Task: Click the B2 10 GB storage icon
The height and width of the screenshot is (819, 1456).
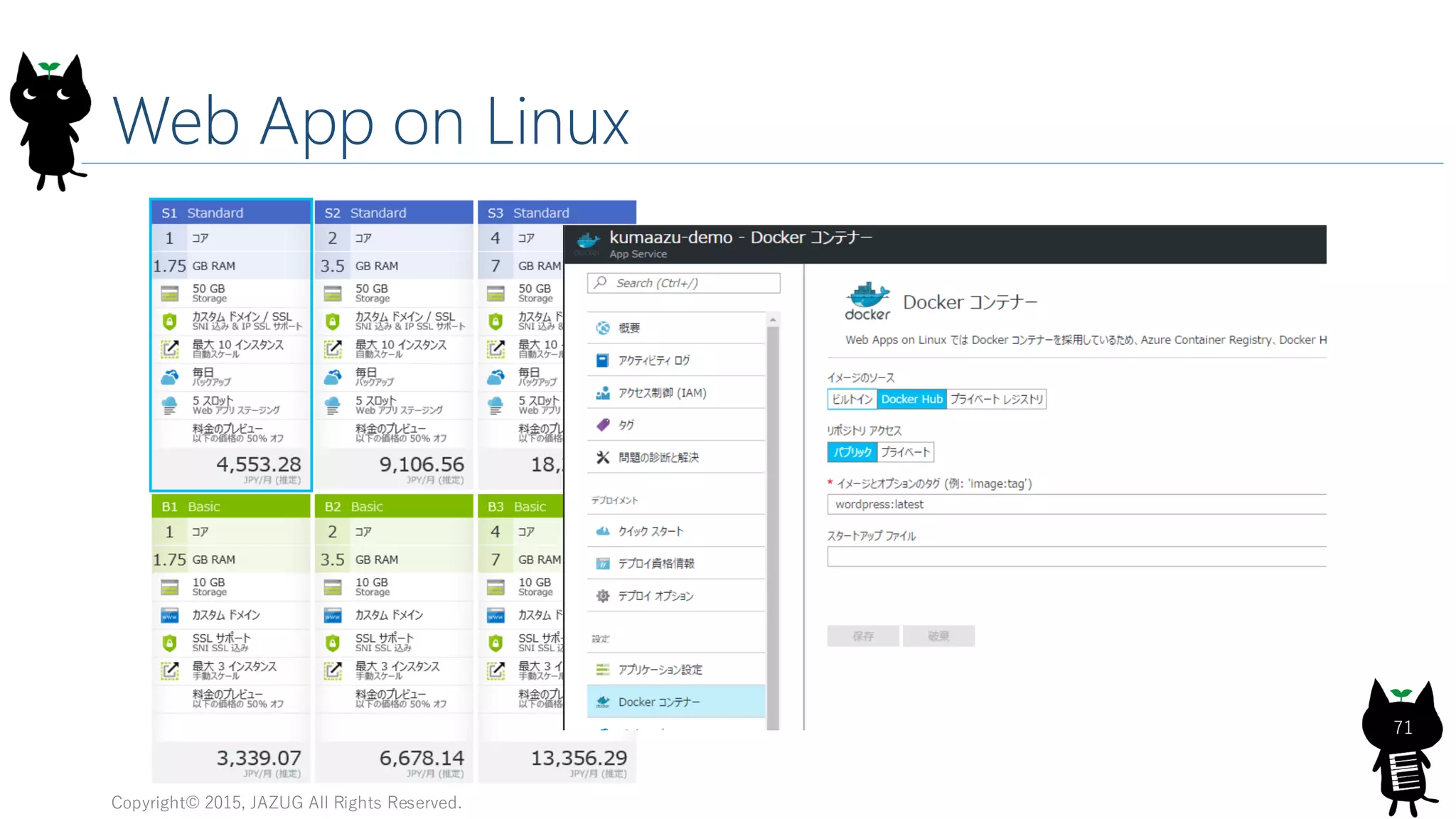Action: tap(333, 587)
